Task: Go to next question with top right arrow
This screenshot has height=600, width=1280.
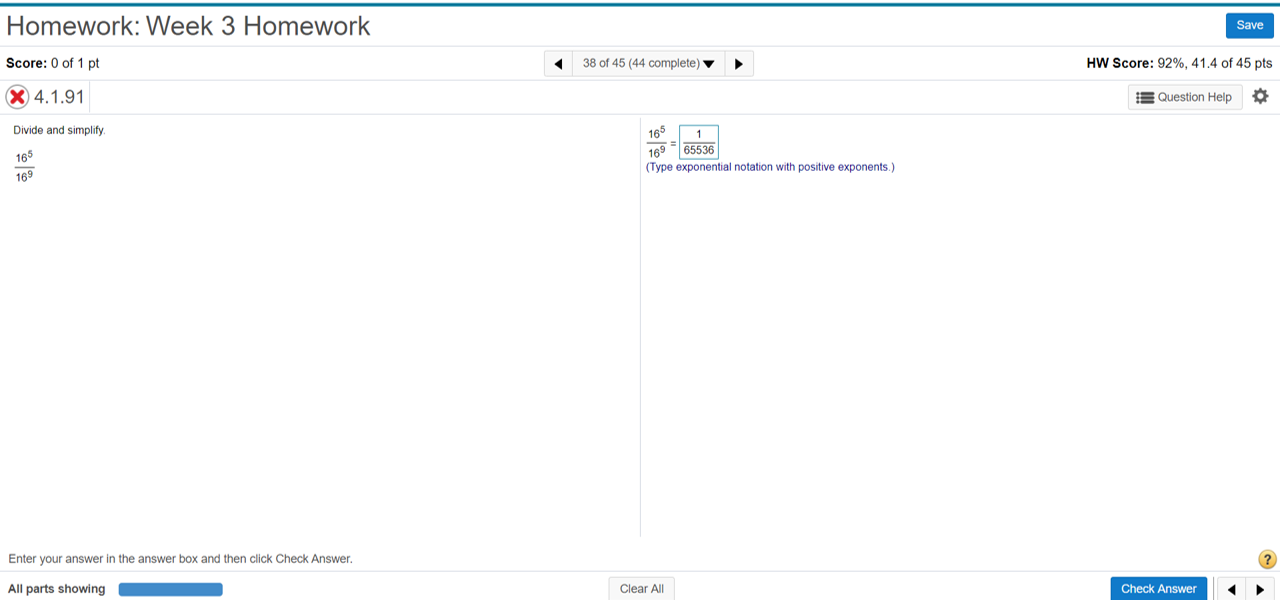Action: tap(739, 64)
